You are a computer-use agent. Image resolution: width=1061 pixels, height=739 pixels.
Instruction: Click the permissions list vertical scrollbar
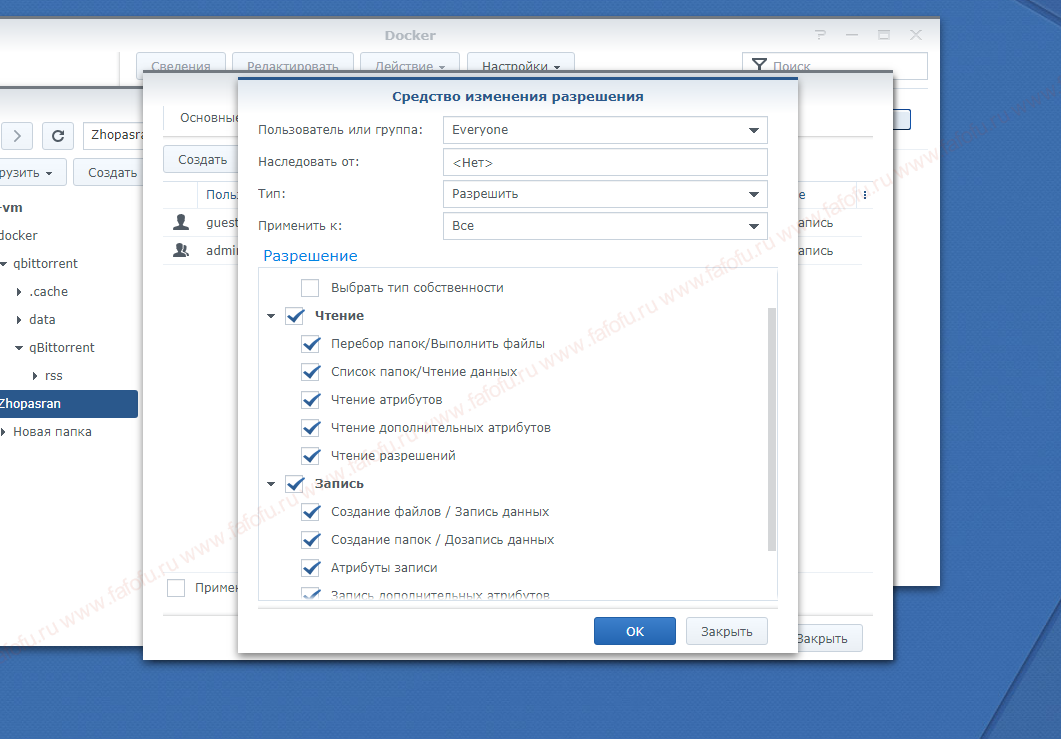tap(772, 429)
